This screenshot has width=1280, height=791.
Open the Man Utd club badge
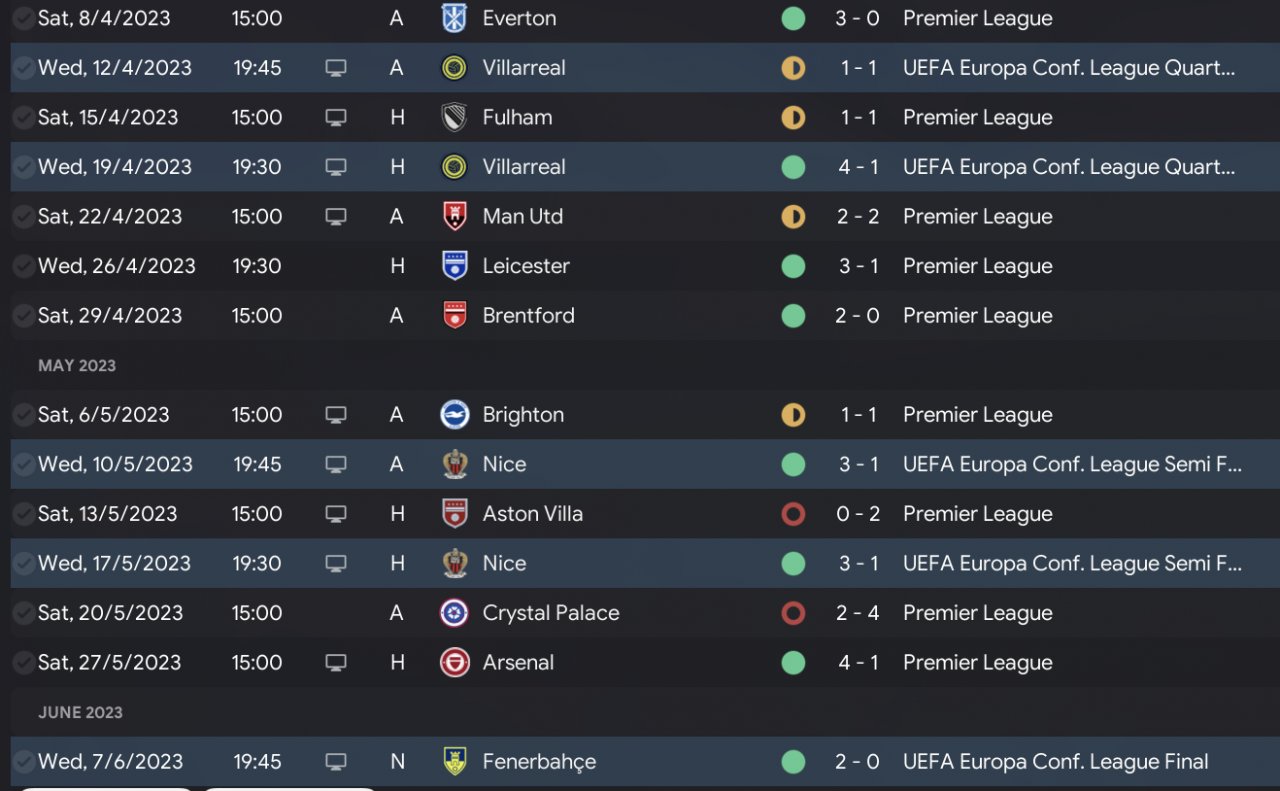[x=454, y=216]
